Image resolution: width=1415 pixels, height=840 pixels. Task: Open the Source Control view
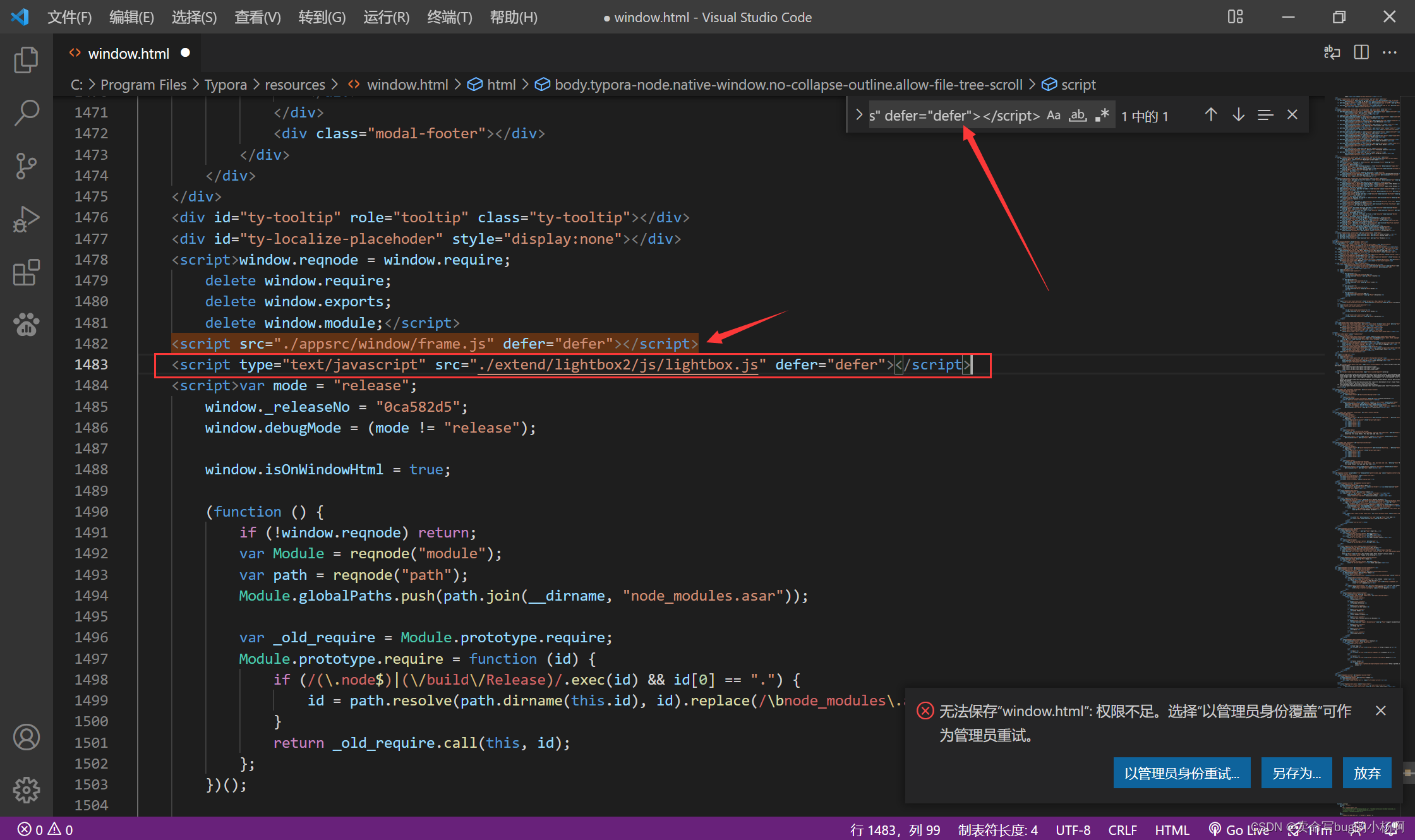coord(26,166)
